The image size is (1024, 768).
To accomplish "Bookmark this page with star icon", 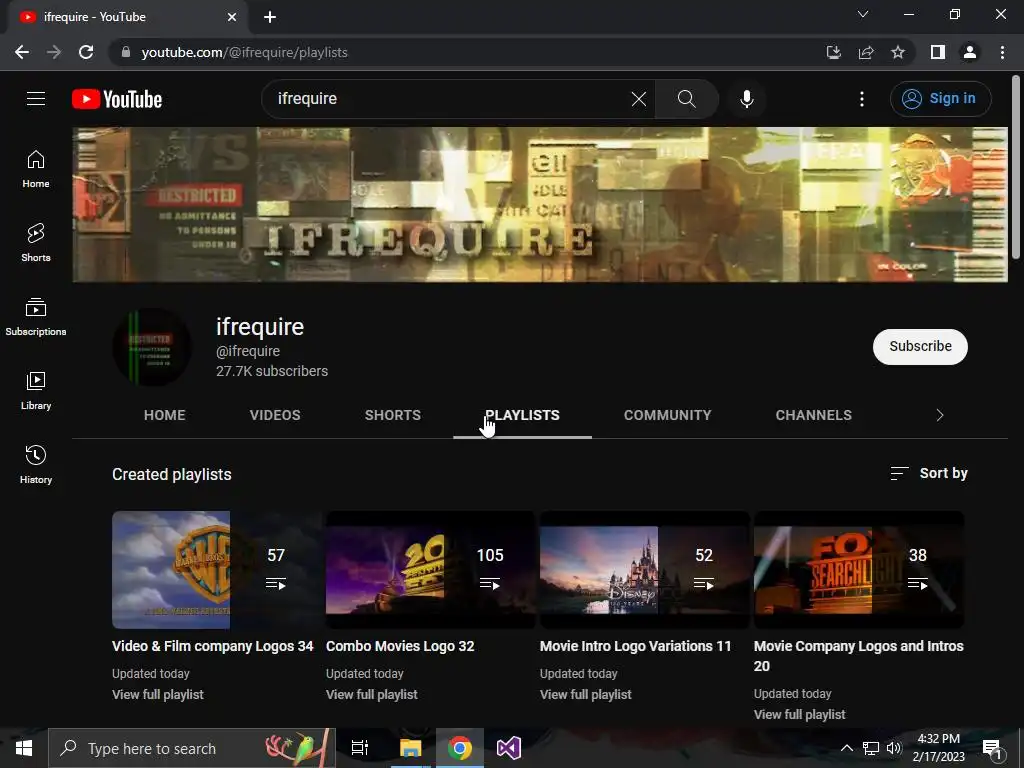I will [898, 52].
